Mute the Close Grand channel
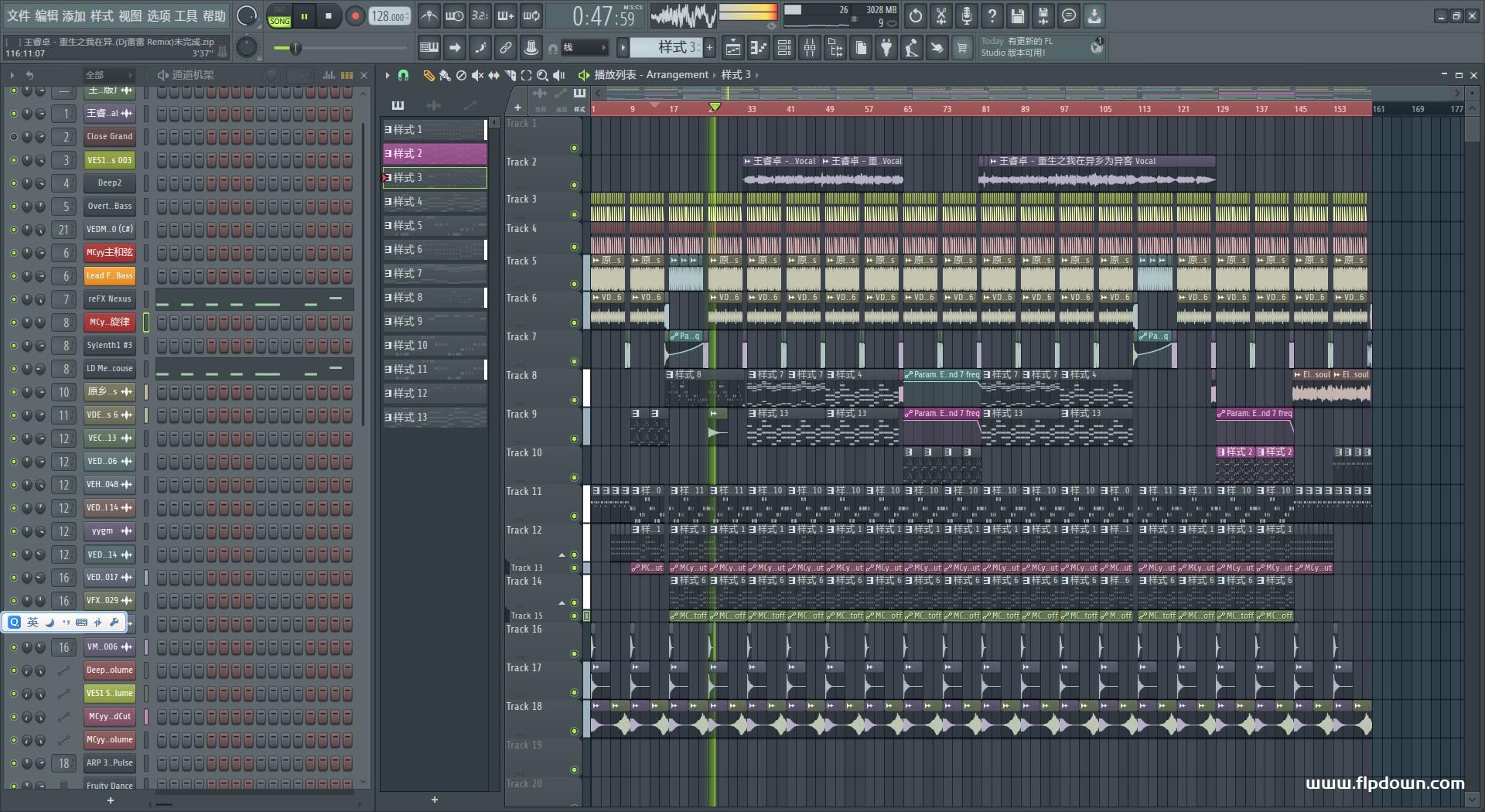This screenshot has width=1485, height=812. point(13,137)
